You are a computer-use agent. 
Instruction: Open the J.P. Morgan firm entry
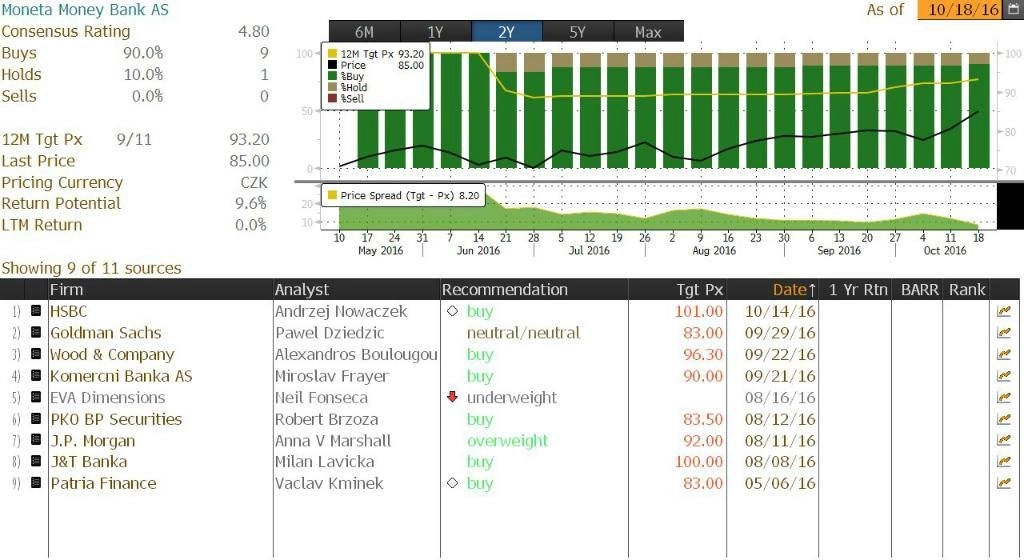point(92,441)
